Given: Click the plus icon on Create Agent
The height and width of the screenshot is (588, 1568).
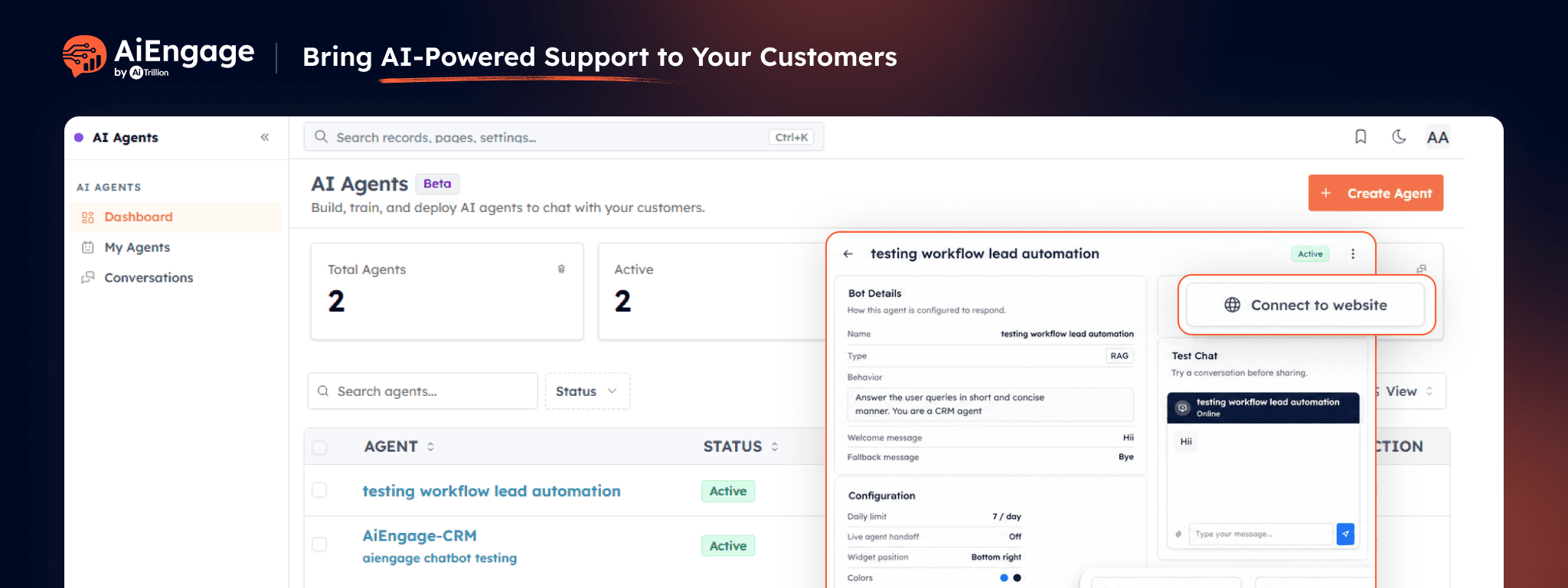Looking at the screenshot, I should pos(1326,193).
